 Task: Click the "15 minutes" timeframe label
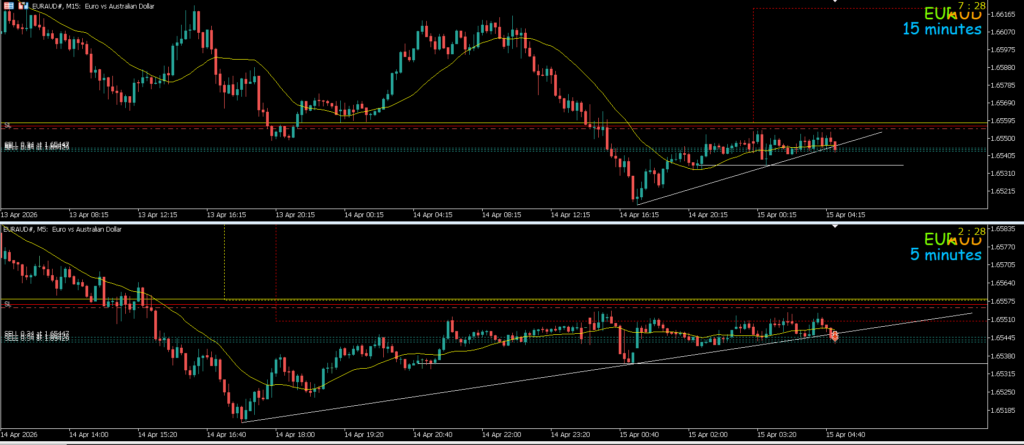[942, 30]
